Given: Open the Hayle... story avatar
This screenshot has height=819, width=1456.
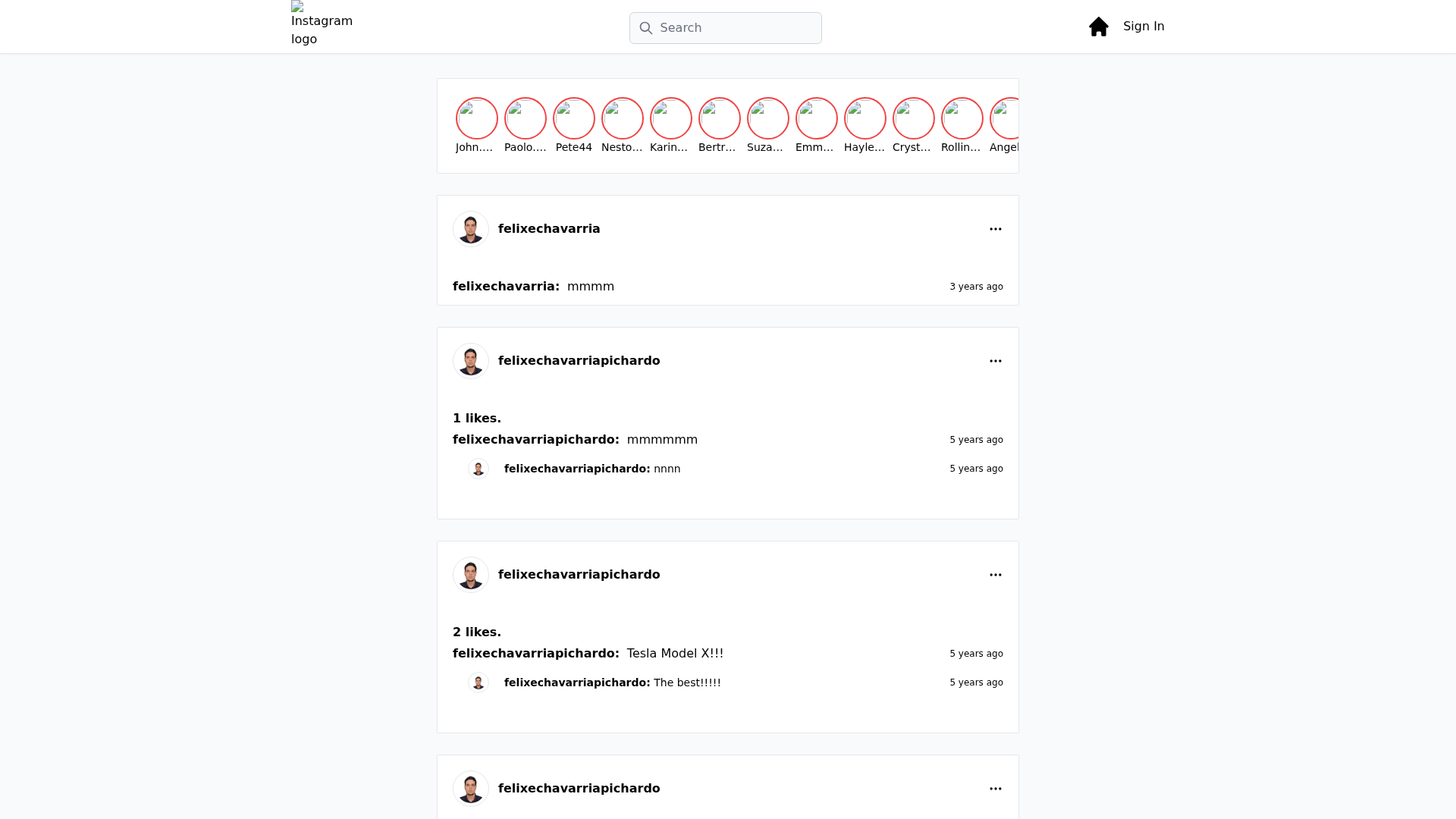Looking at the screenshot, I should [865, 118].
